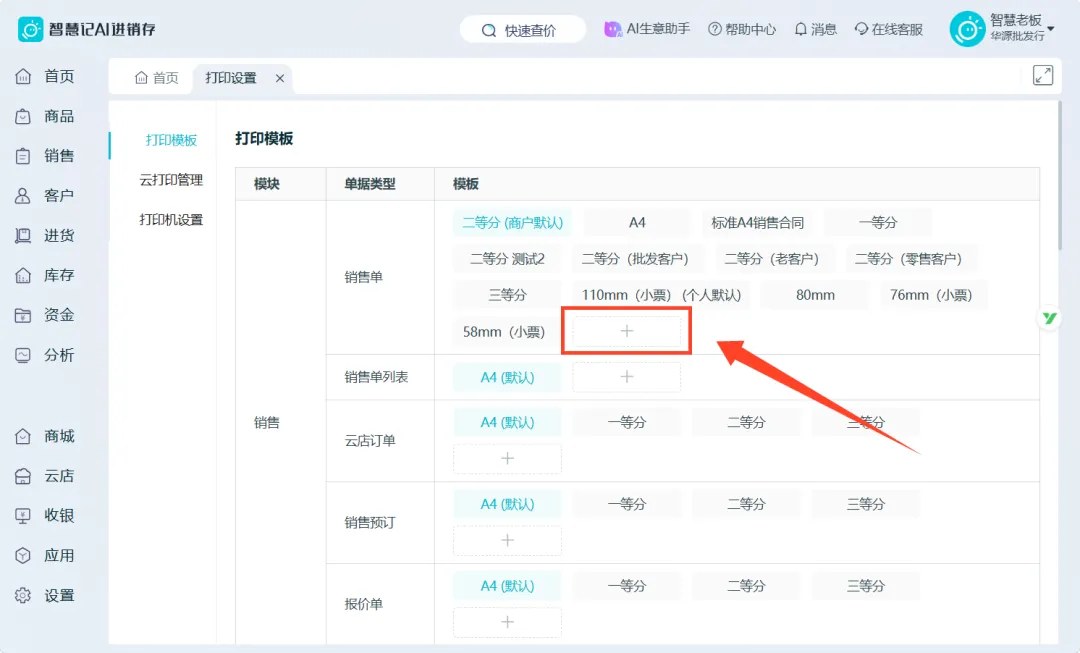The height and width of the screenshot is (653, 1080).
Task: Open the AI生意助手 assistant
Action: tap(647, 29)
